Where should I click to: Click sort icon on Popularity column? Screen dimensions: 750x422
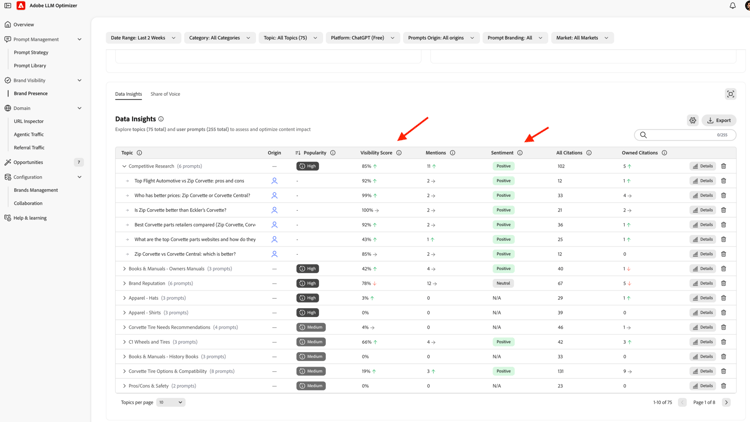pos(298,153)
